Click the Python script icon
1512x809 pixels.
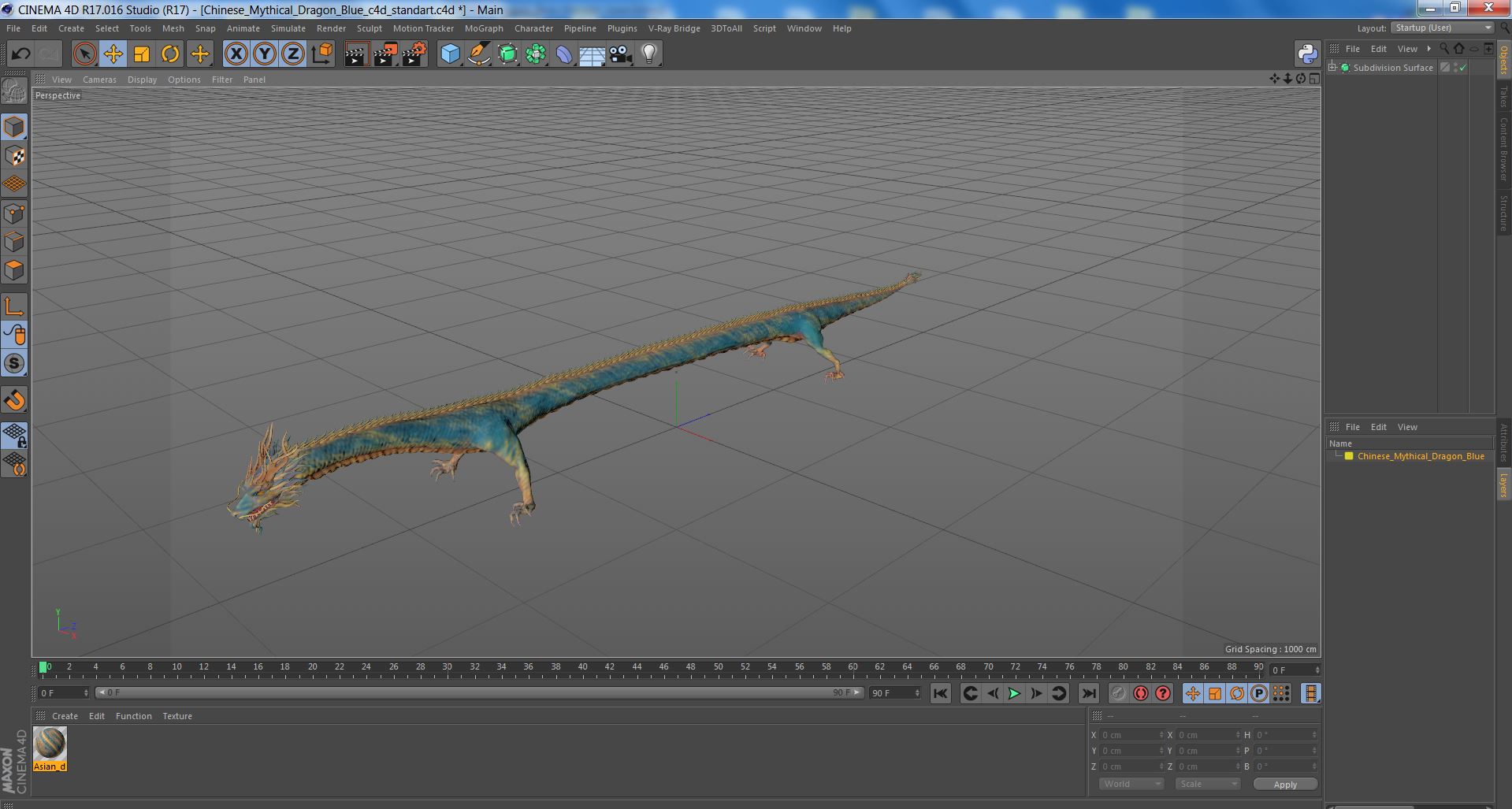(1307, 54)
